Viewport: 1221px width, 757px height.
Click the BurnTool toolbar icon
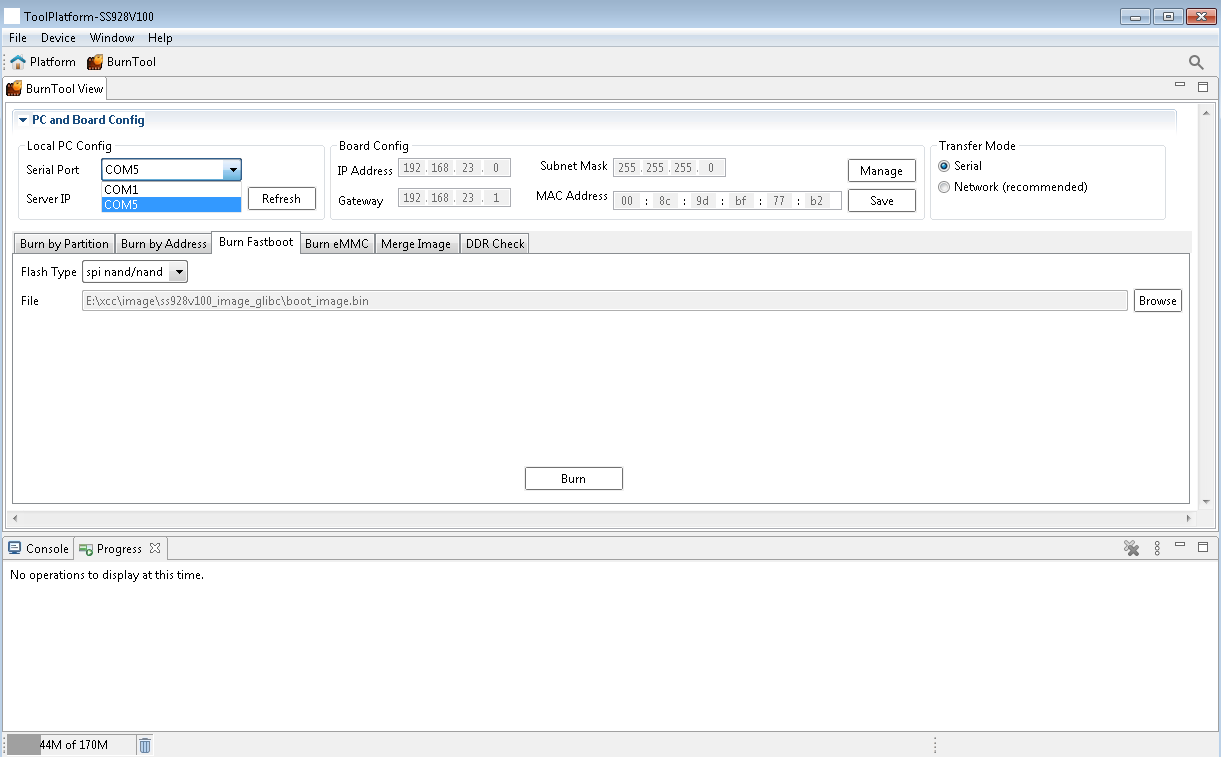coord(95,62)
